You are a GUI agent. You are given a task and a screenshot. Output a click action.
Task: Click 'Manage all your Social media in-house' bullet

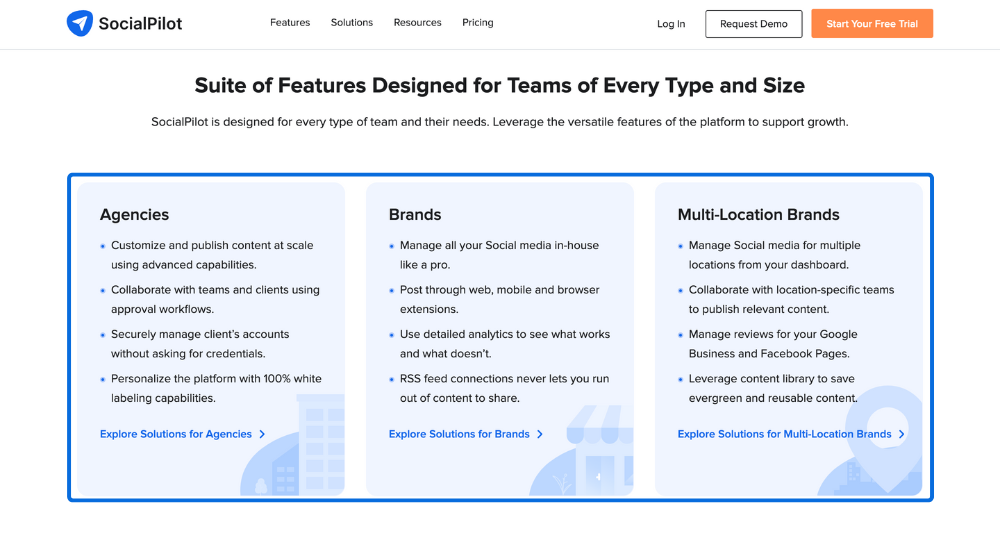(499, 255)
